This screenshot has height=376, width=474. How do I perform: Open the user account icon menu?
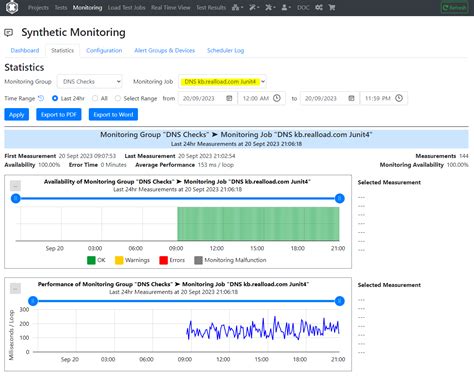pyautogui.click(x=286, y=7)
